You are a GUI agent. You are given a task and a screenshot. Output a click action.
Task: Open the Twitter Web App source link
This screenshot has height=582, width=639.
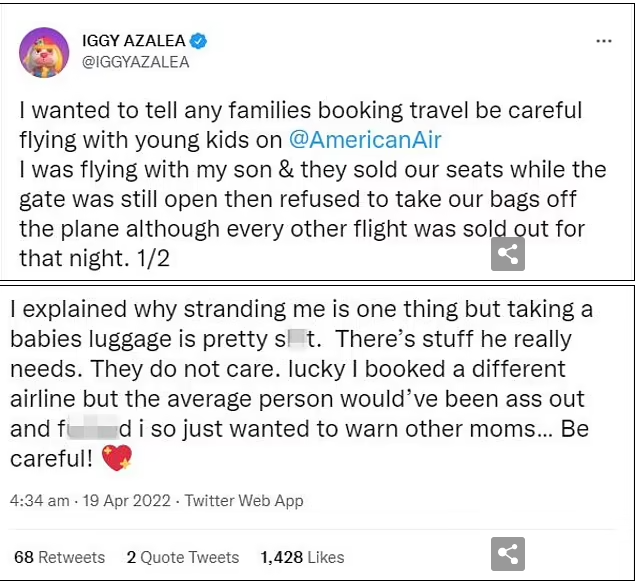click(x=244, y=500)
